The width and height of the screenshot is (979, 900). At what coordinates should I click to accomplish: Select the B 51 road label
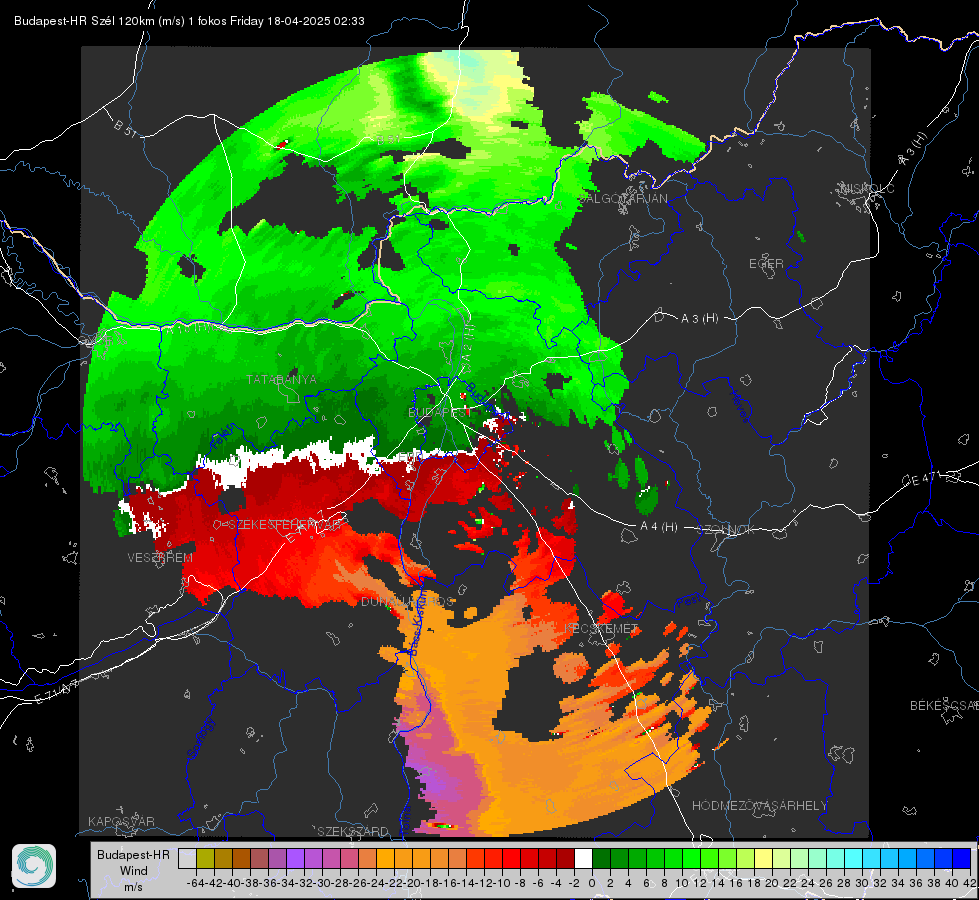[x=125, y=127]
